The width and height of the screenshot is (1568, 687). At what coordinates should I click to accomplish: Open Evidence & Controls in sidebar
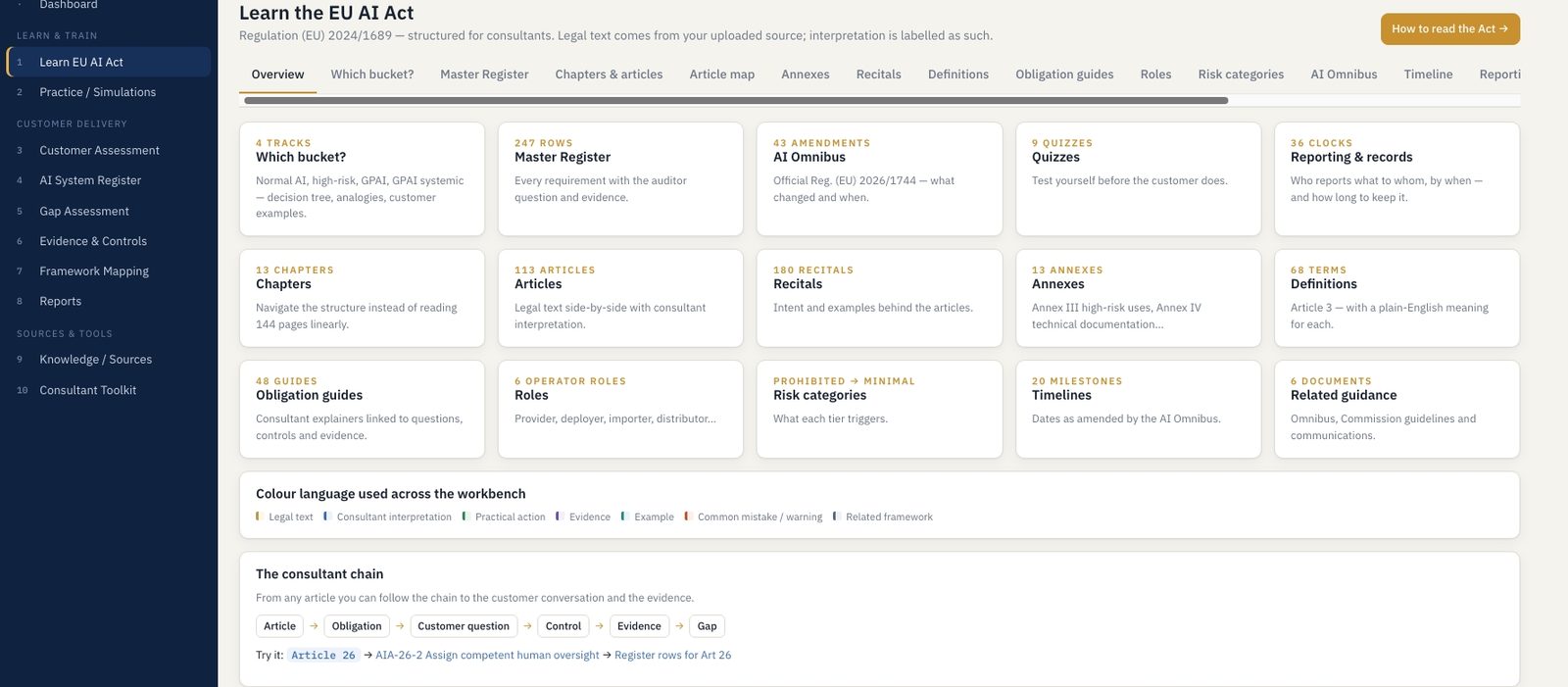(x=108, y=241)
